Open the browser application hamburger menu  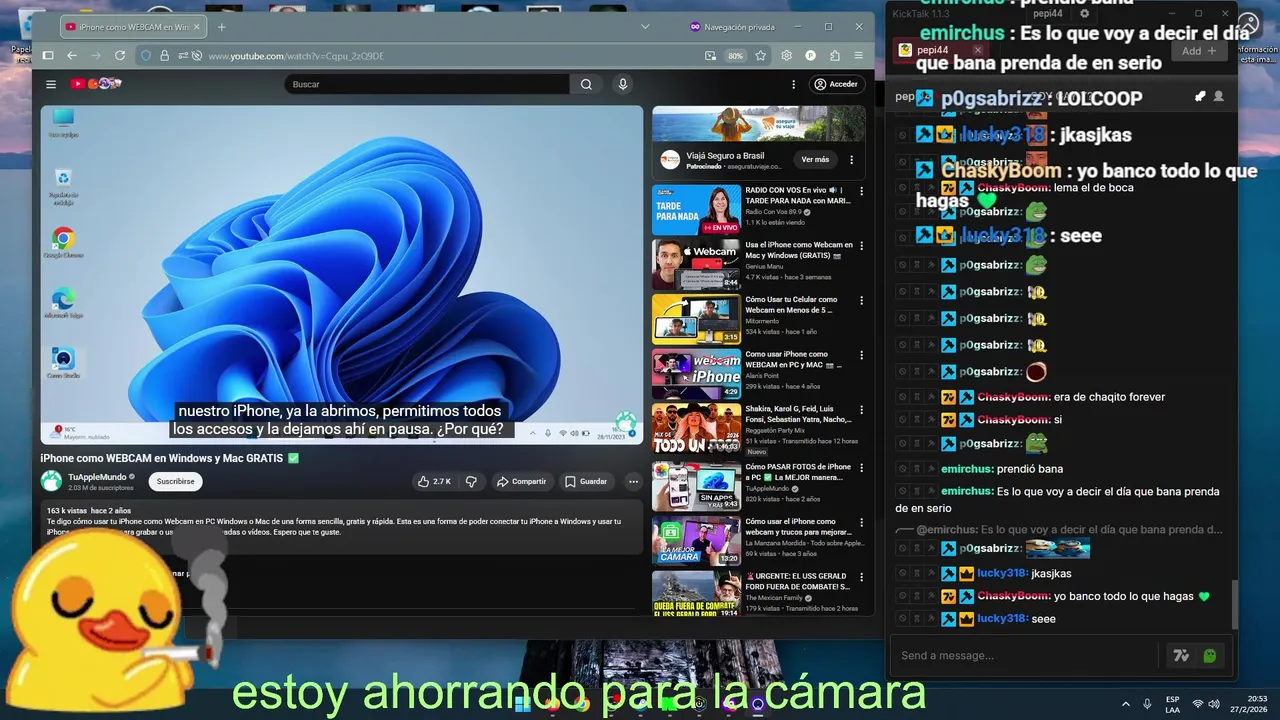pos(859,56)
